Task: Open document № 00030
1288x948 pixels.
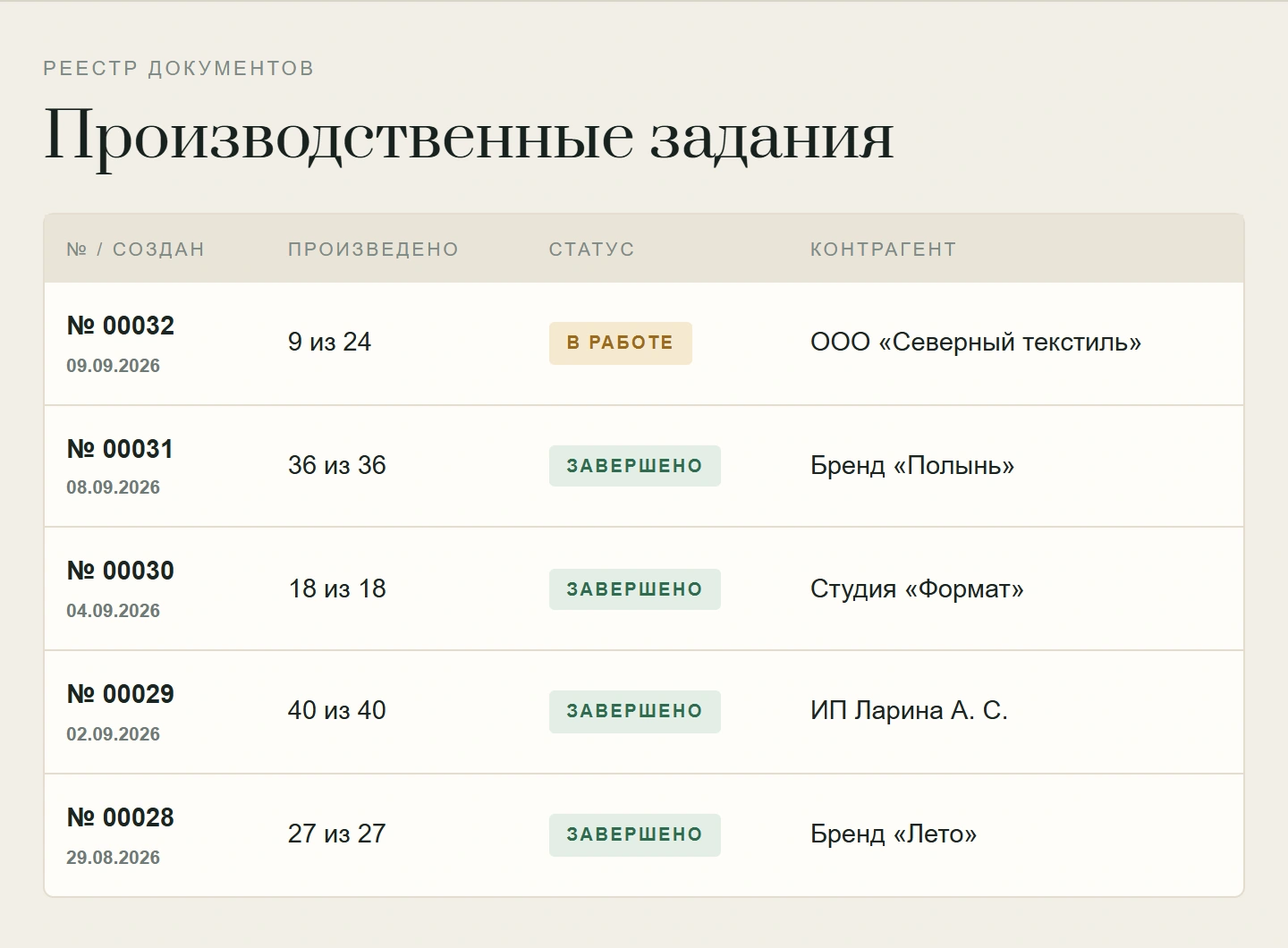Action: pyautogui.click(x=121, y=571)
